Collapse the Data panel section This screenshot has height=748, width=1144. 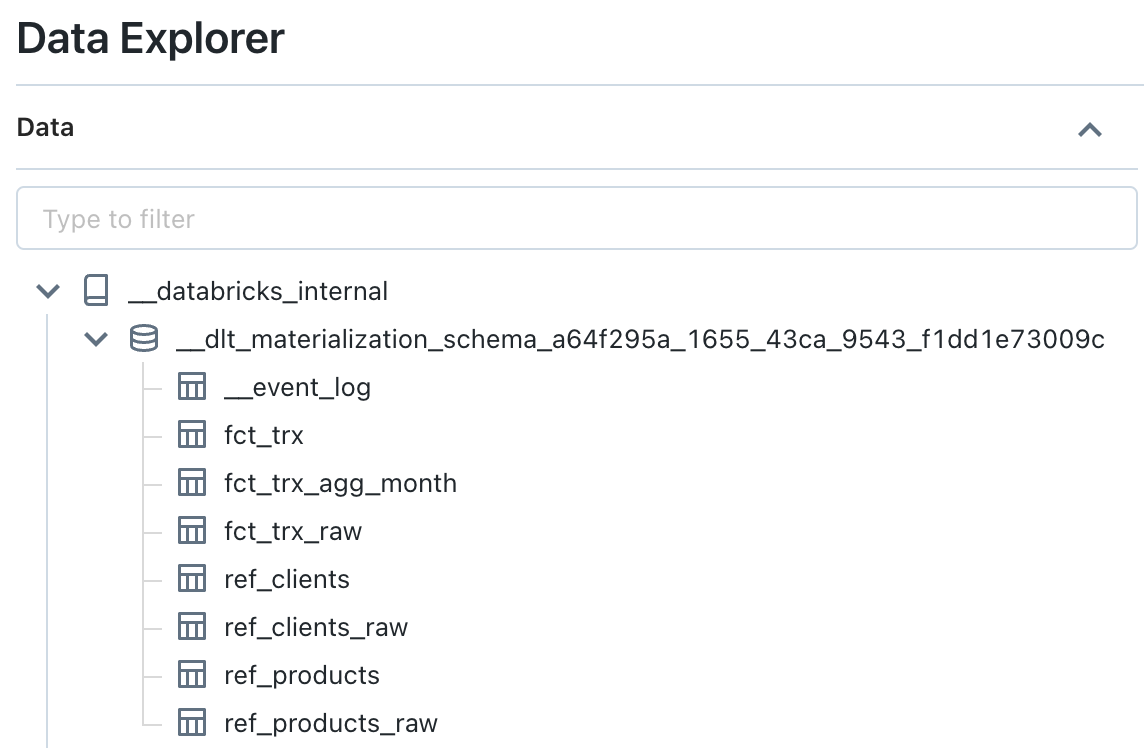(x=1089, y=129)
